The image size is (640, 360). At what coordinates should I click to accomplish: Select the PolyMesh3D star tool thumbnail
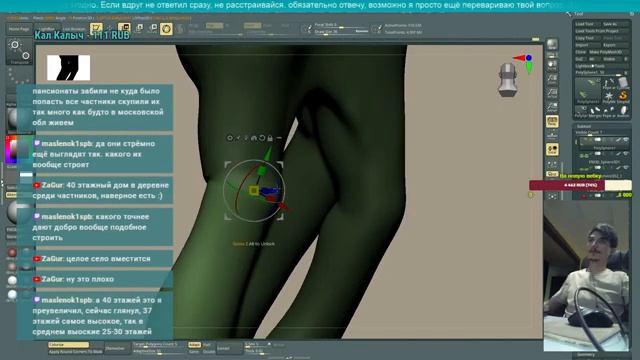[609, 96]
